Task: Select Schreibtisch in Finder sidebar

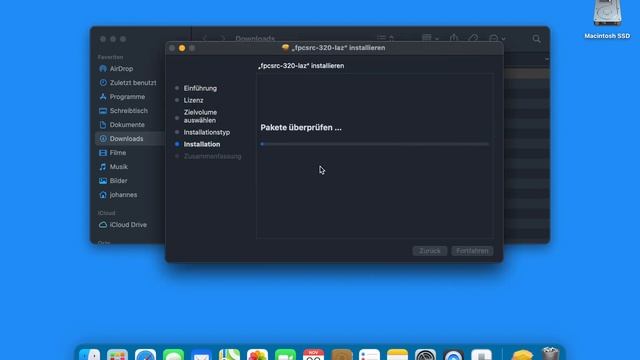Action: point(123,111)
